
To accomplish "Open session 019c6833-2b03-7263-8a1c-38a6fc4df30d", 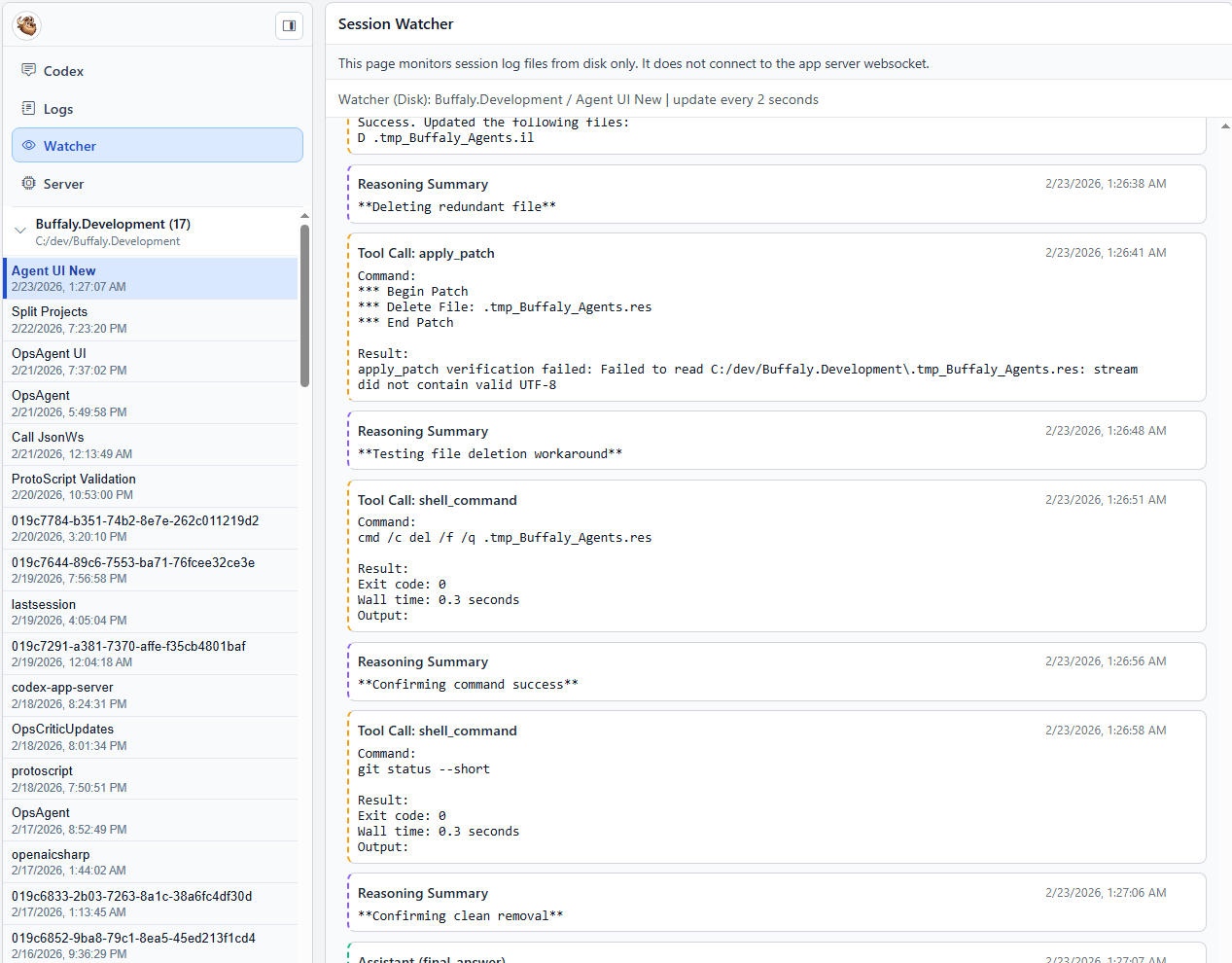I will click(151, 905).
